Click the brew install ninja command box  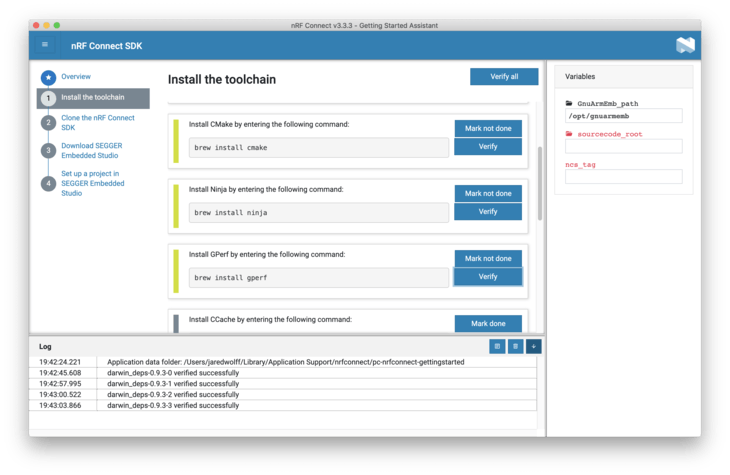coord(318,212)
